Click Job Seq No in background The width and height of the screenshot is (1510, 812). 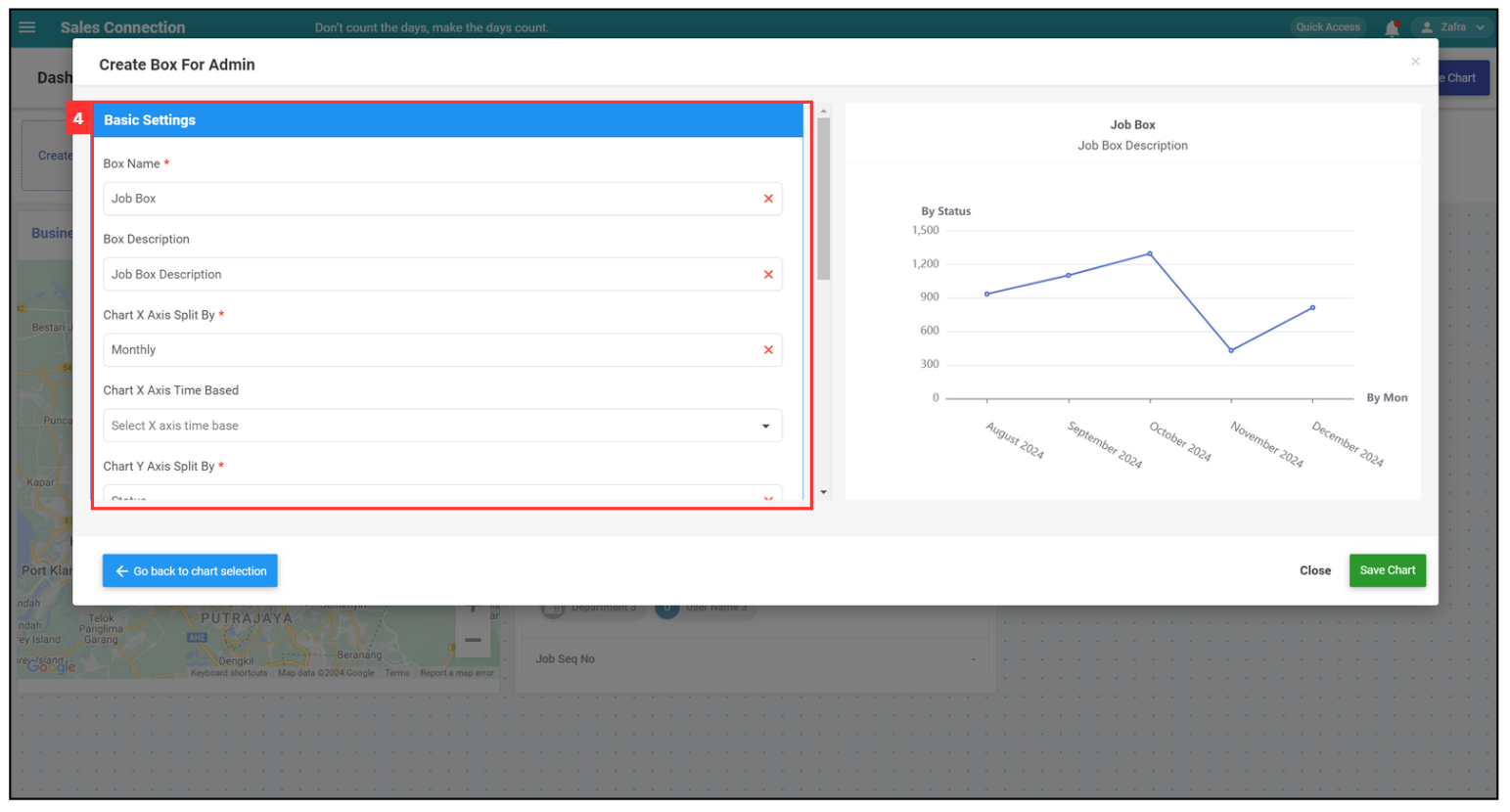(565, 659)
